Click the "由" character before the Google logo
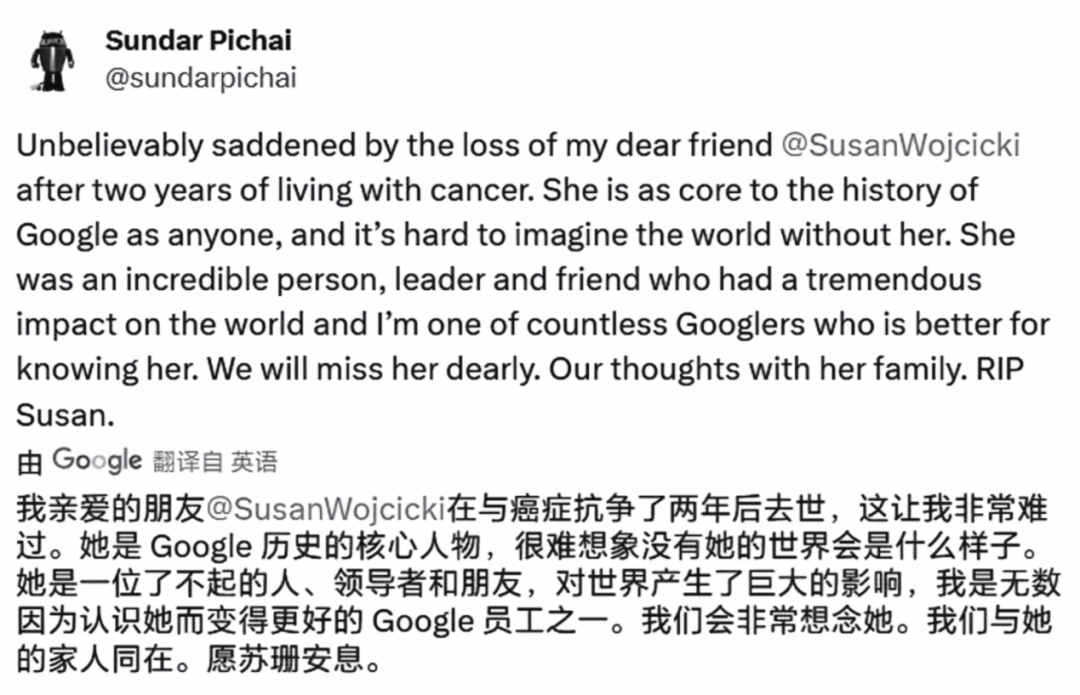This screenshot has height=695, width=1080. [x=30, y=461]
